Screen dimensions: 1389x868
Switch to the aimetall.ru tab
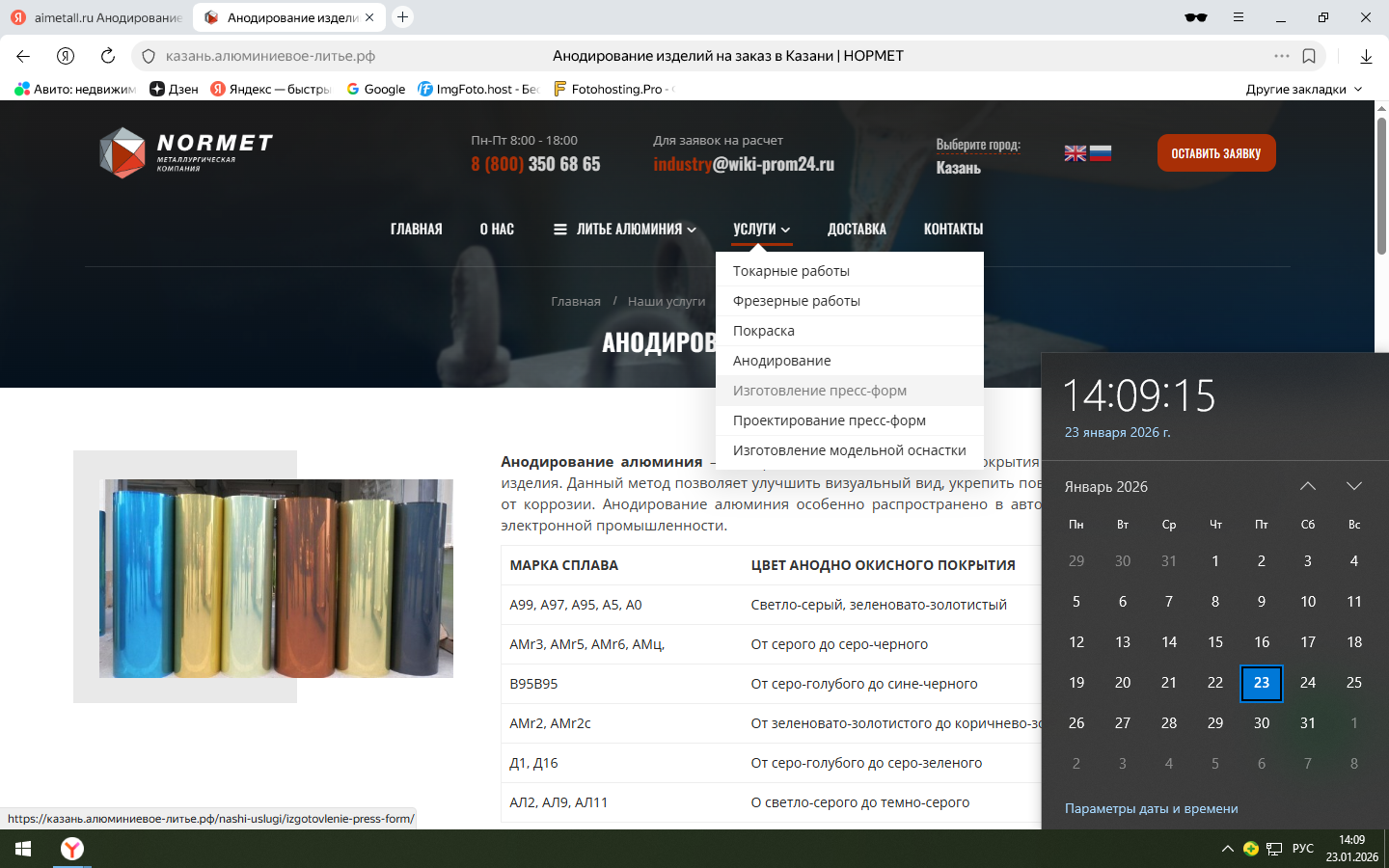tap(96, 17)
